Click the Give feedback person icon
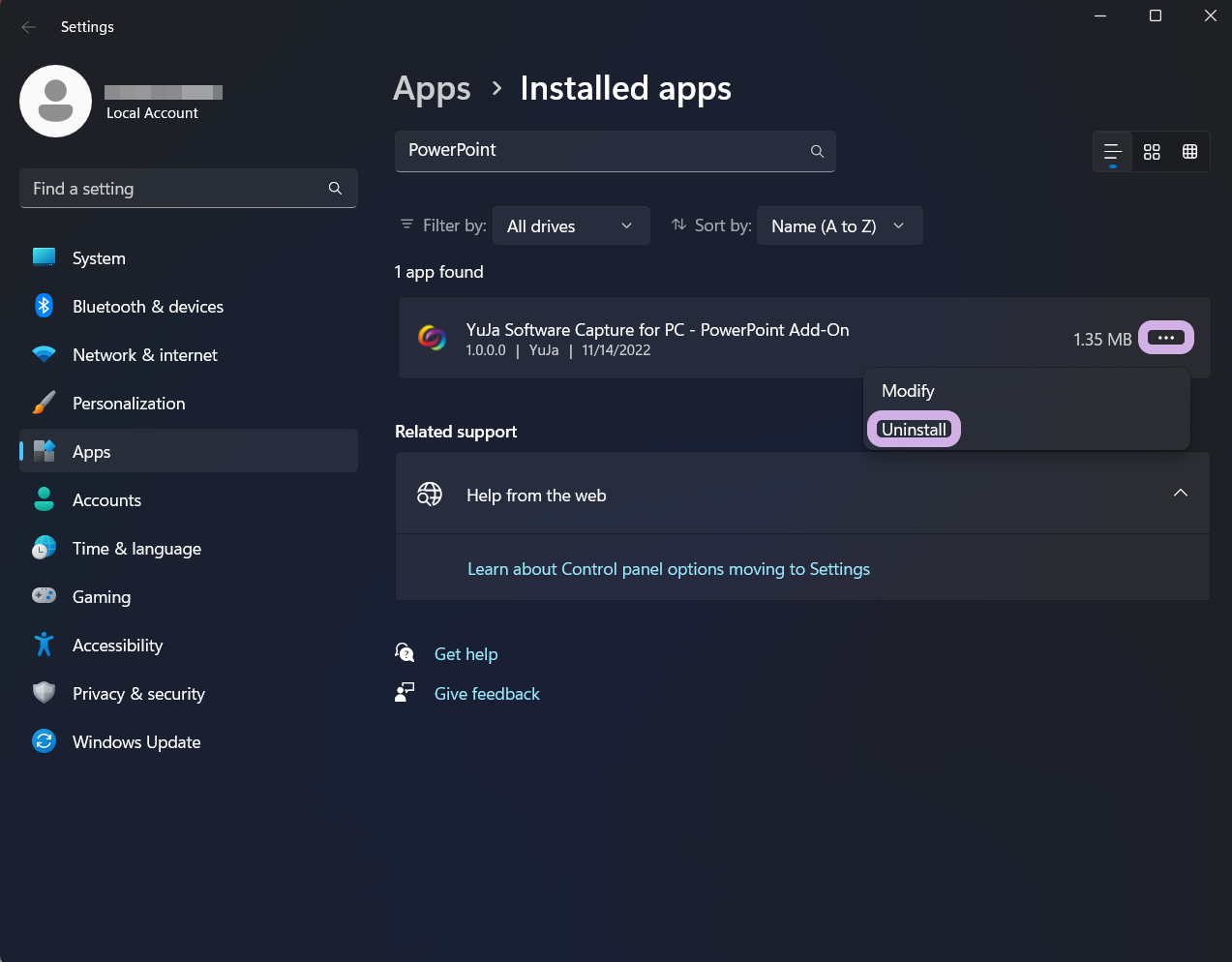The height and width of the screenshot is (962, 1232). (x=405, y=693)
